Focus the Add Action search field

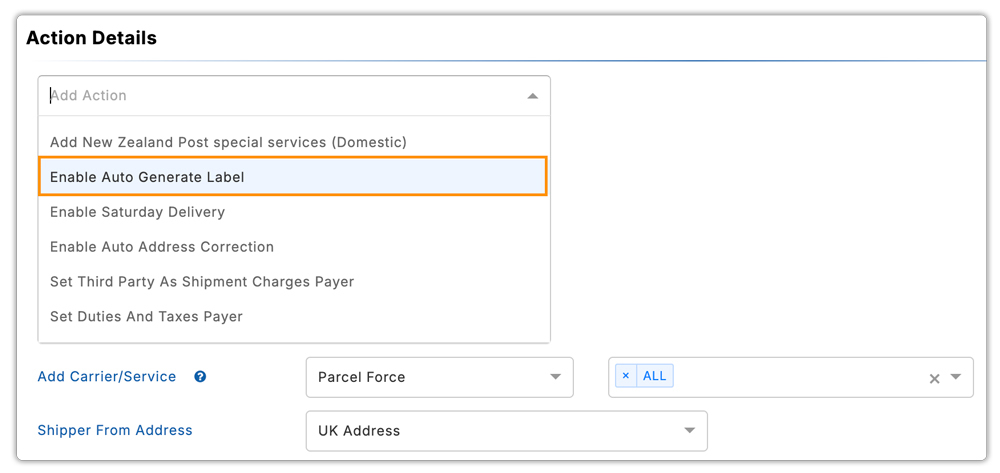pos(280,96)
